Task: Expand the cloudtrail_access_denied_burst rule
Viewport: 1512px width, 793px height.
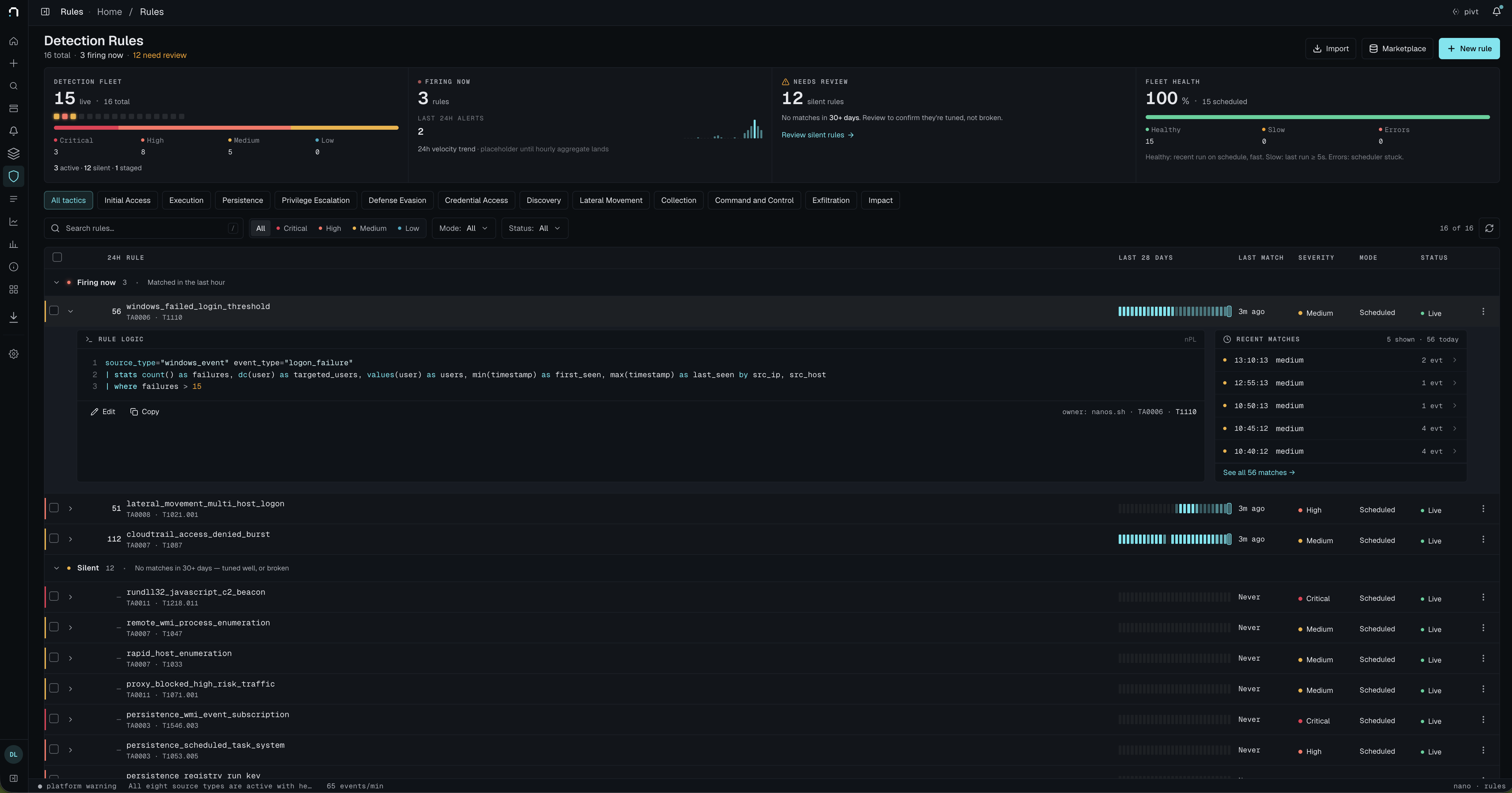Action: click(x=71, y=540)
